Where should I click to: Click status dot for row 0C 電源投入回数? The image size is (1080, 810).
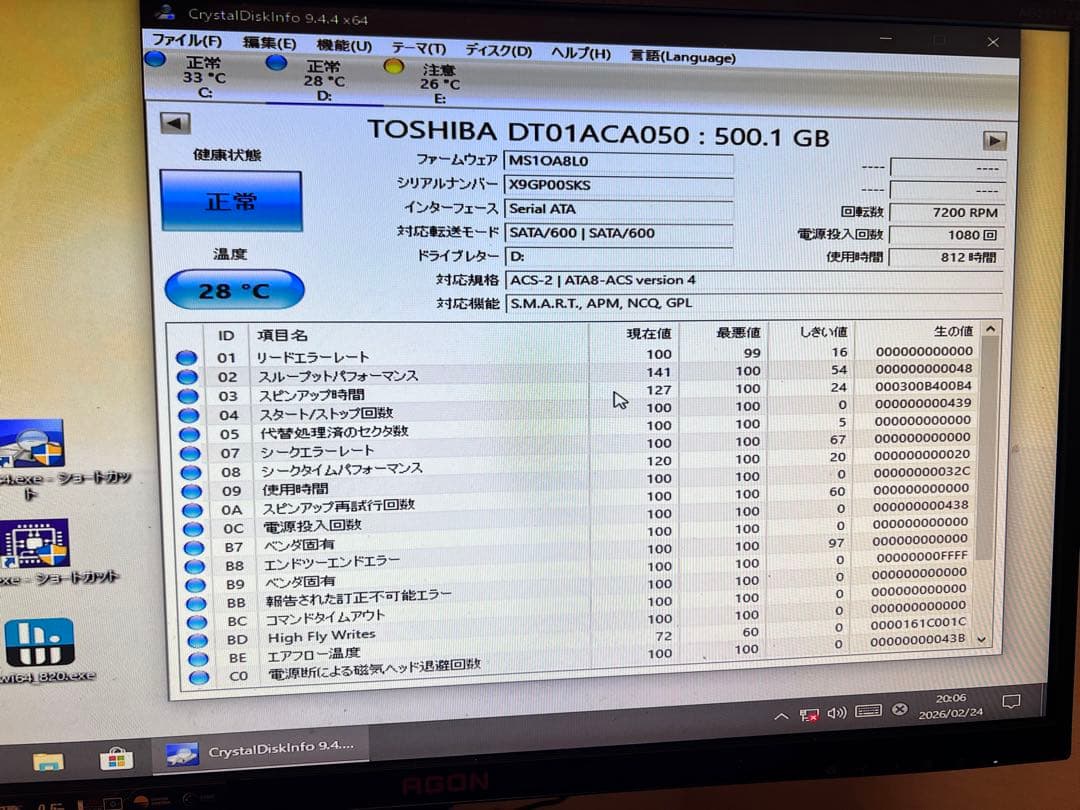[194, 529]
